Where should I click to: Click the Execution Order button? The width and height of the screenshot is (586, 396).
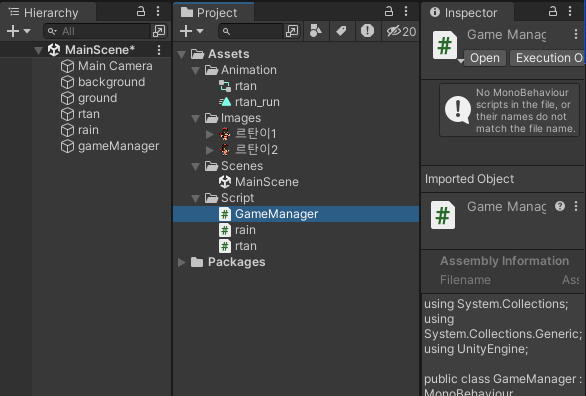click(548, 58)
